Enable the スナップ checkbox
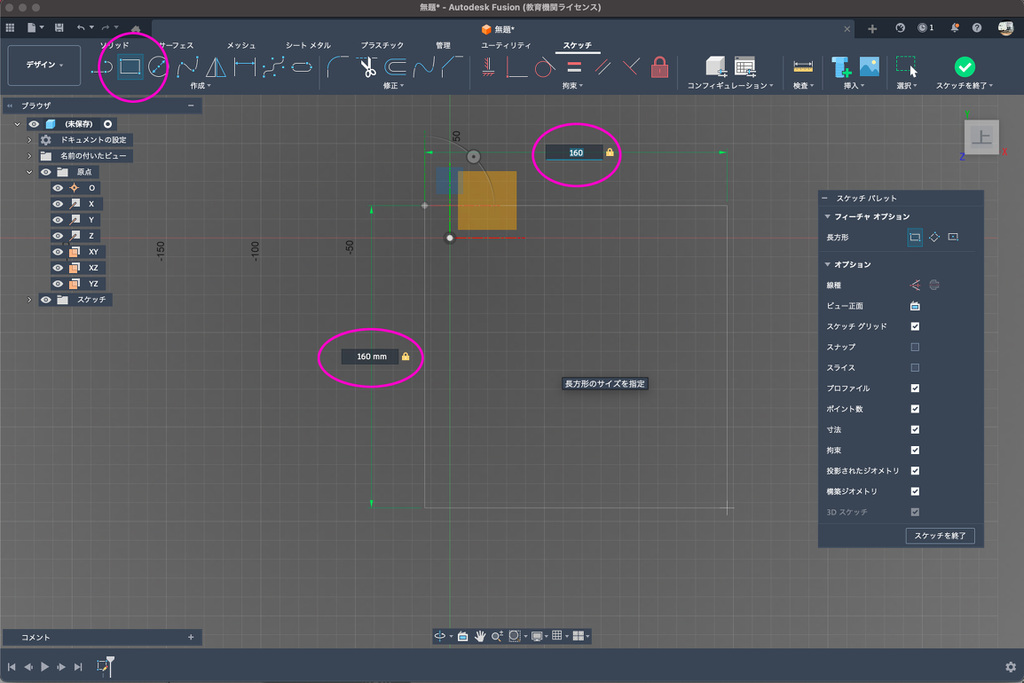Screen dimensions: 1024x683 914,347
